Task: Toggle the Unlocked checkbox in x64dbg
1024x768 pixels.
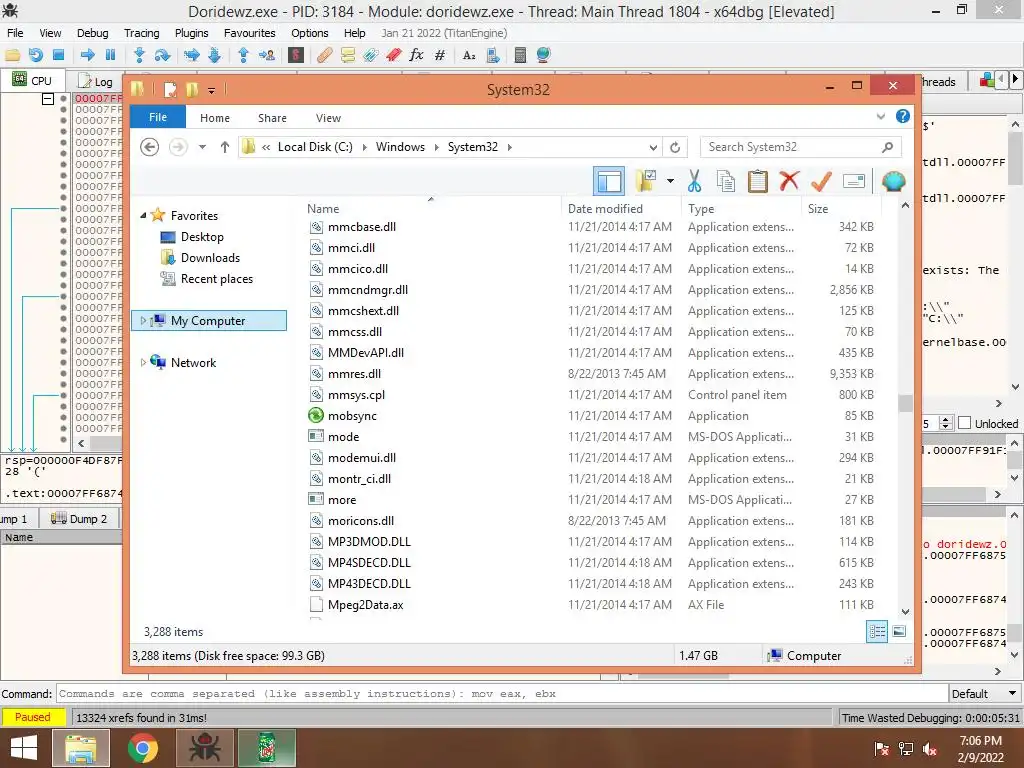Action: (965, 423)
